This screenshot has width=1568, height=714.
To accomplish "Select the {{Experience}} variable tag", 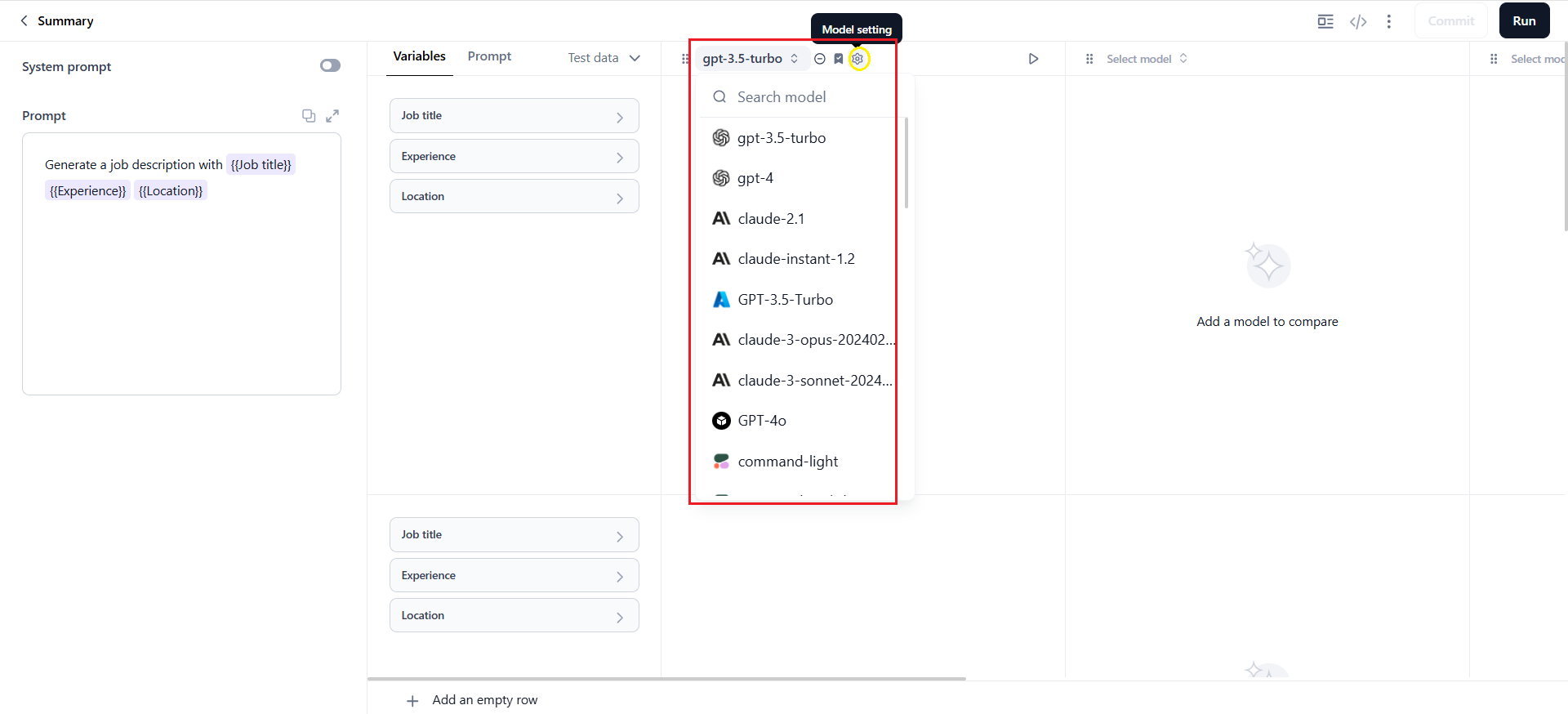I will tap(87, 190).
